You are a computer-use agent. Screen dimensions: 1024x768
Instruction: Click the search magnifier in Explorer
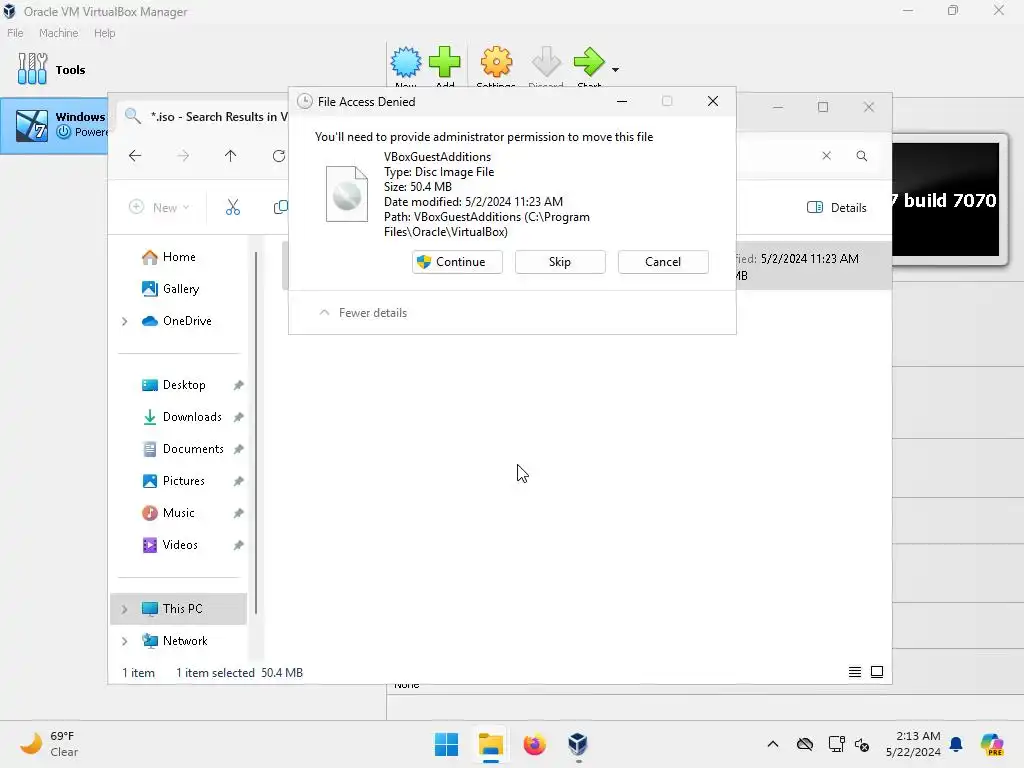click(x=861, y=155)
